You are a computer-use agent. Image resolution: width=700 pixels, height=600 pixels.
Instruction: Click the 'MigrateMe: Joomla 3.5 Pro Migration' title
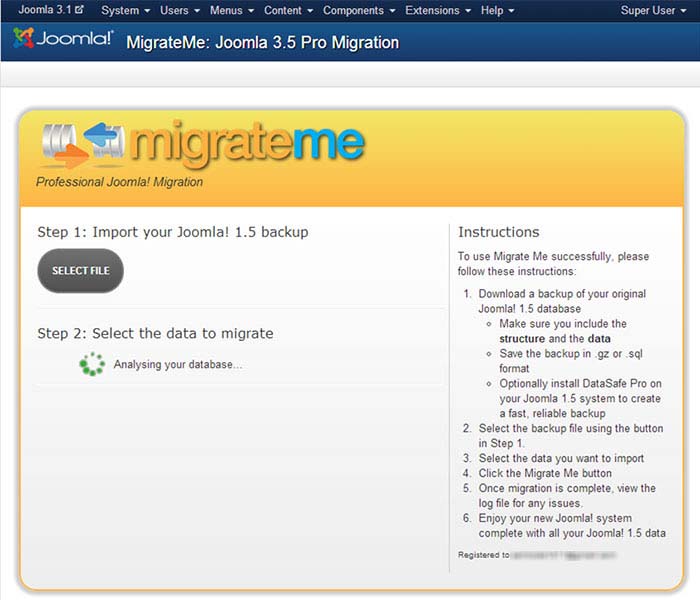(262, 42)
